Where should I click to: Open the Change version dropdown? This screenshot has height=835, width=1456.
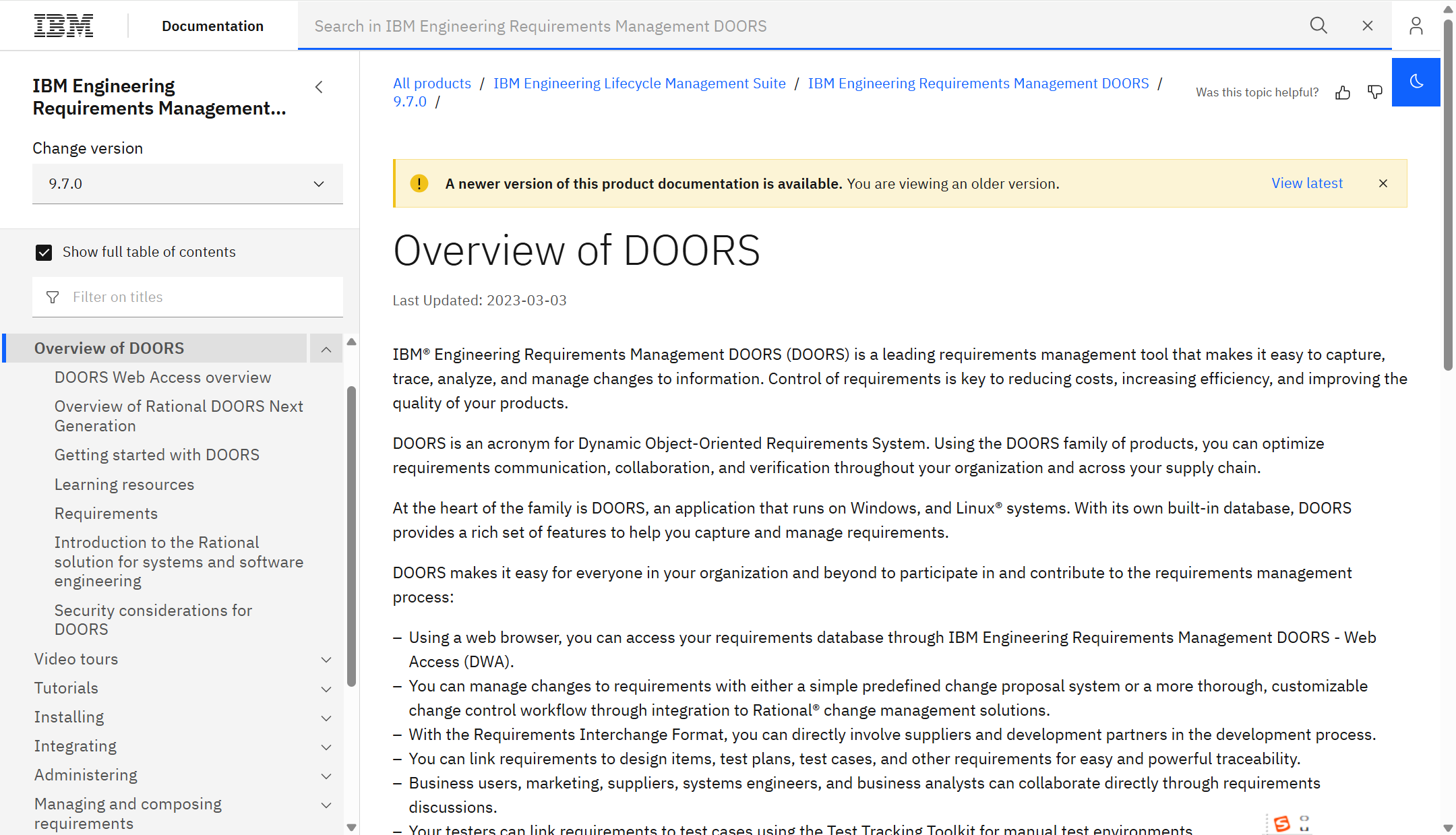click(x=187, y=183)
